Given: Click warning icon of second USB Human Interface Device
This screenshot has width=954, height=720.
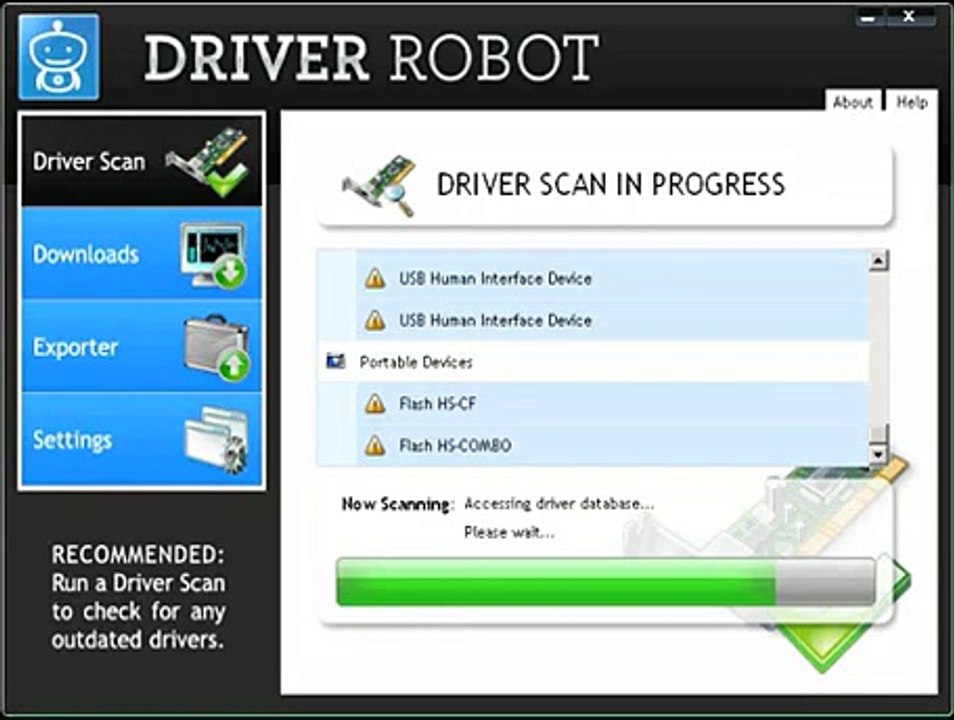Looking at the screenshot, I should click(x=375, y=320).
